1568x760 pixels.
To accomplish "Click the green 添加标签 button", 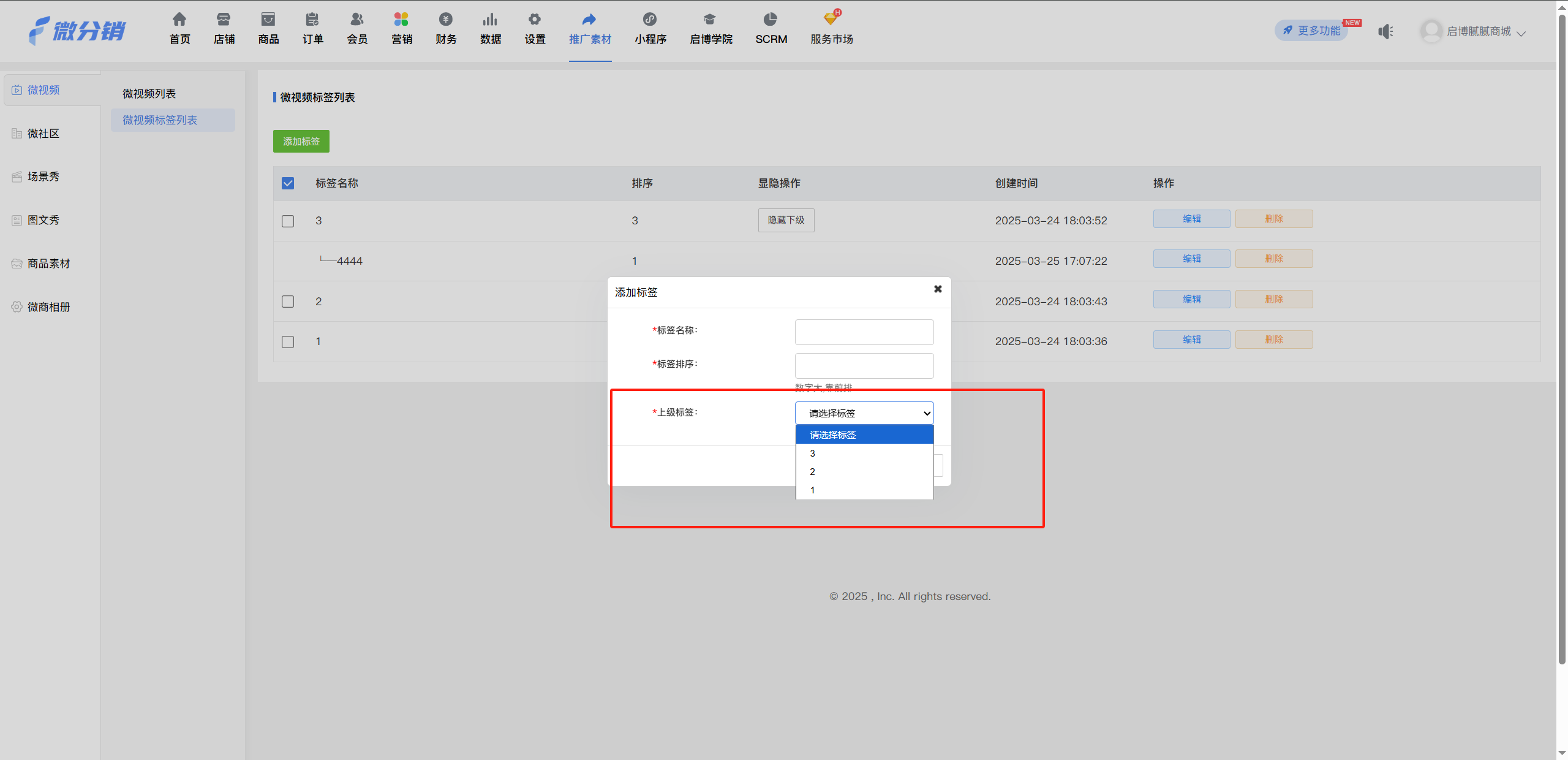I will tap(301, 142).
